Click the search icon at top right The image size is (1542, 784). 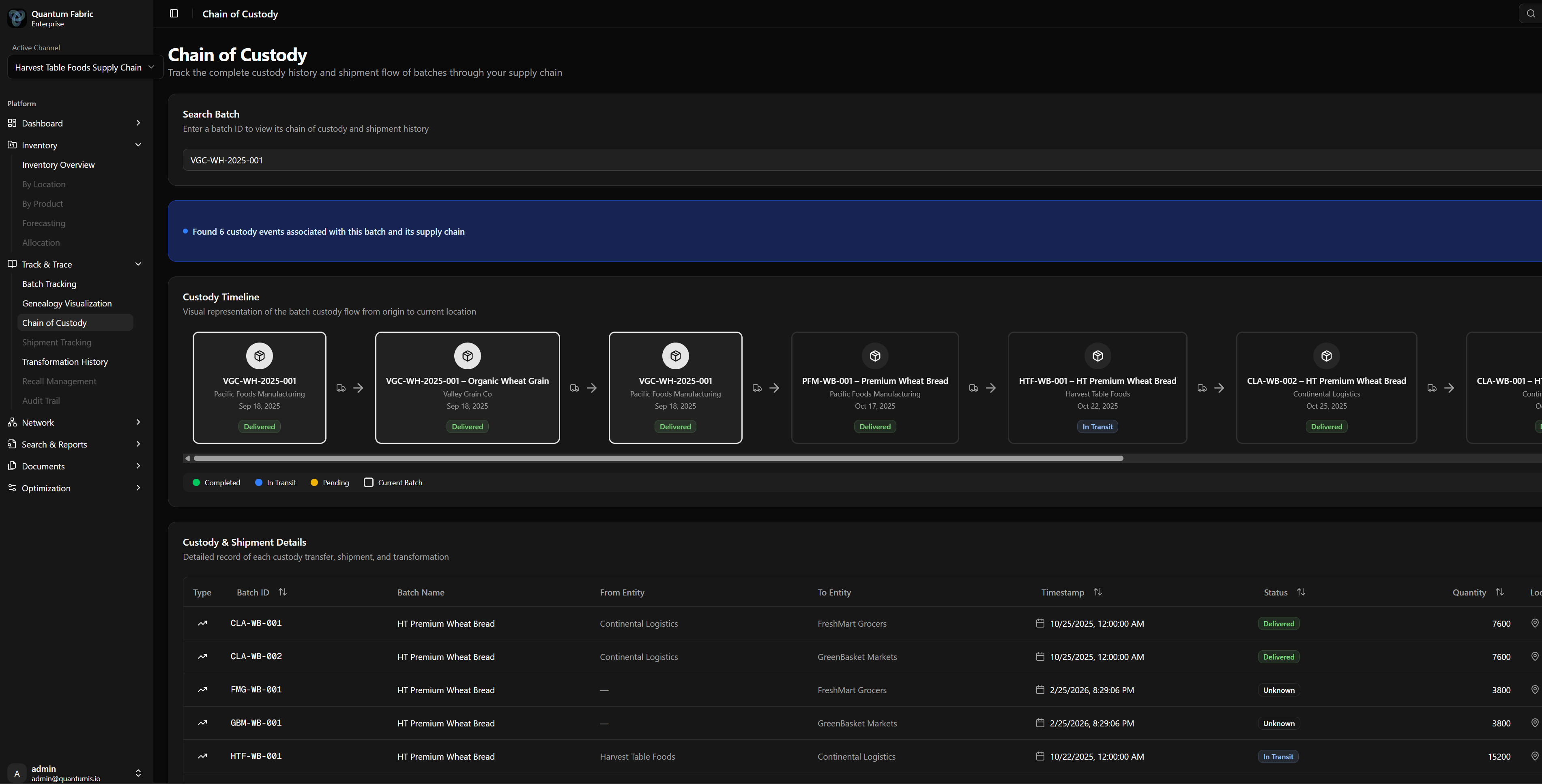point(1531,14)
